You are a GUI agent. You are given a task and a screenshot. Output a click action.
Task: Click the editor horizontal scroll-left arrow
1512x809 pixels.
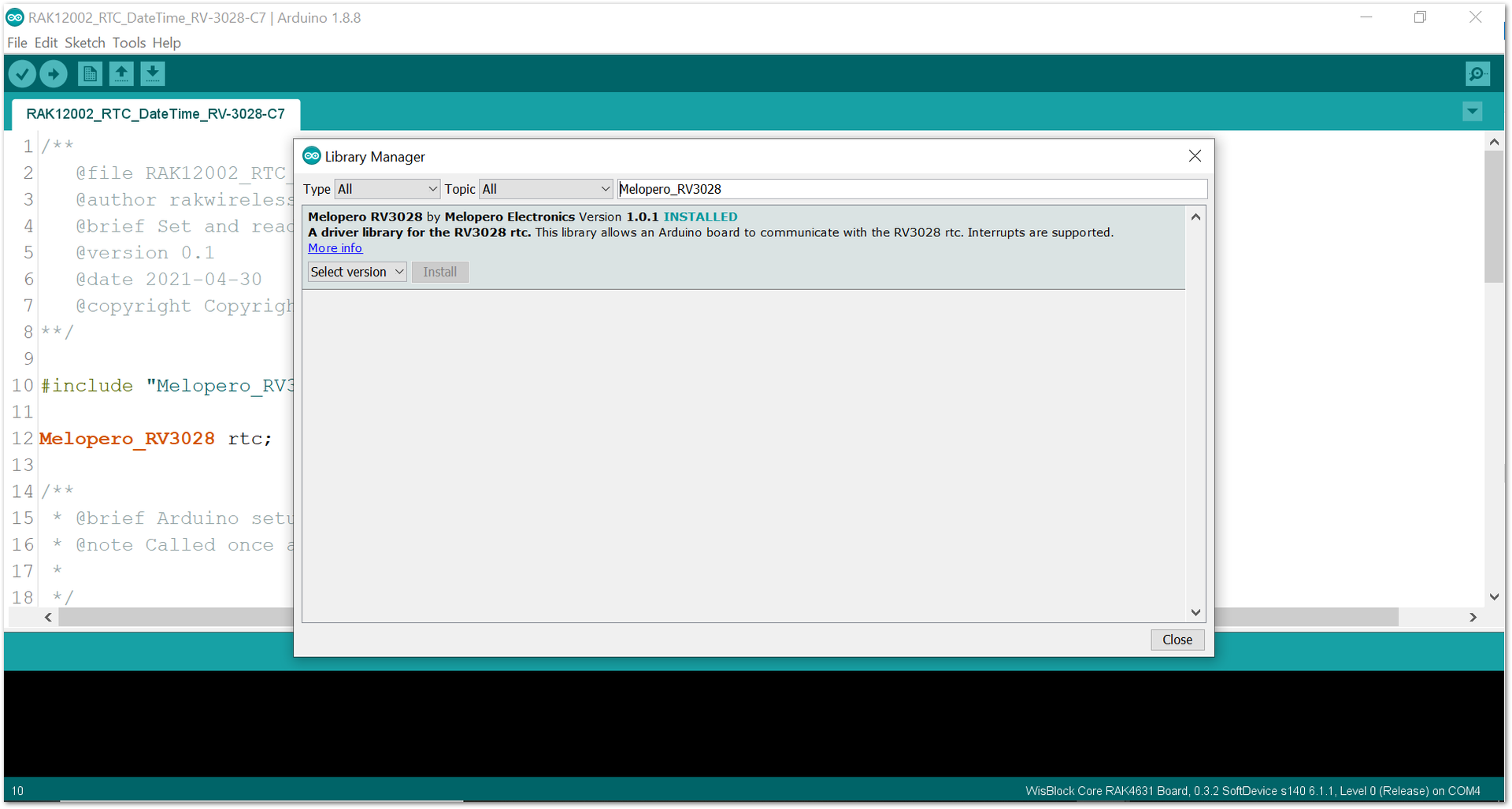[x=48, y=618]
